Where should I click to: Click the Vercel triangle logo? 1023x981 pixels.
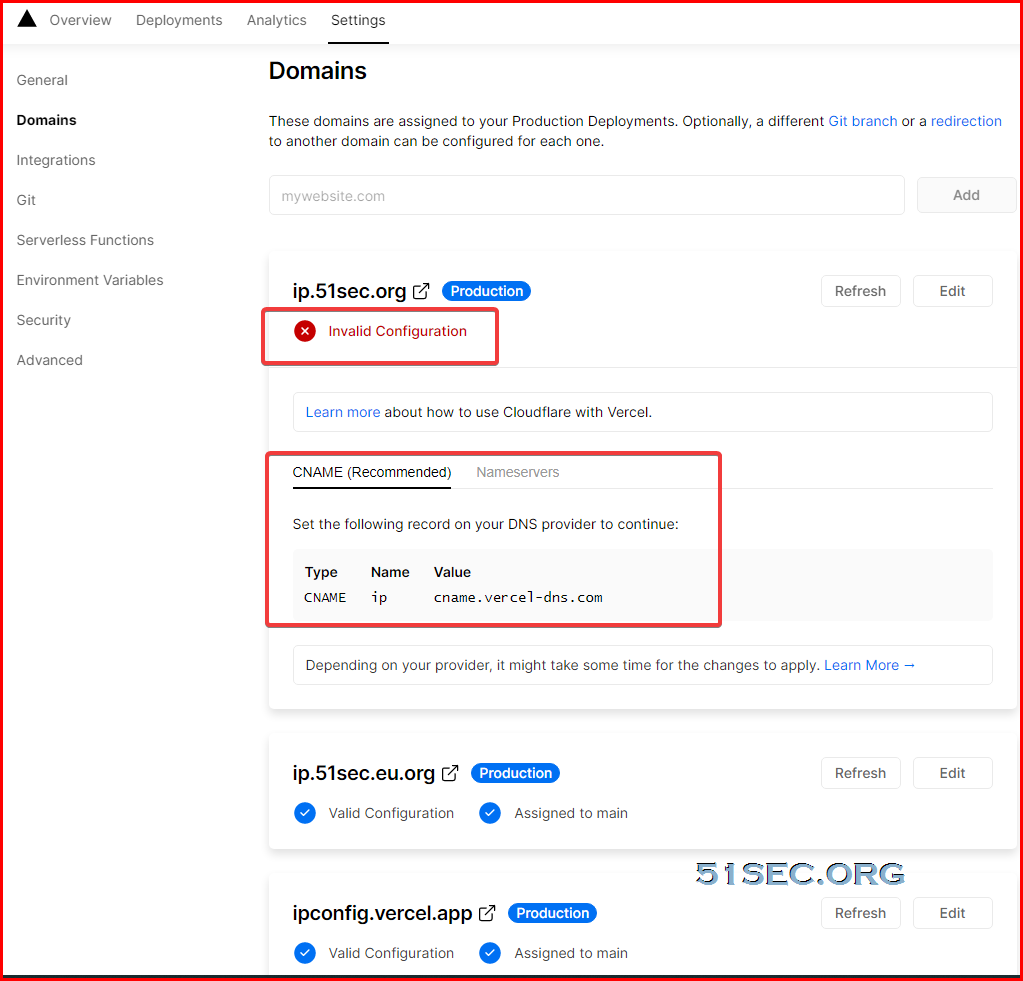[x=27, y=19]
